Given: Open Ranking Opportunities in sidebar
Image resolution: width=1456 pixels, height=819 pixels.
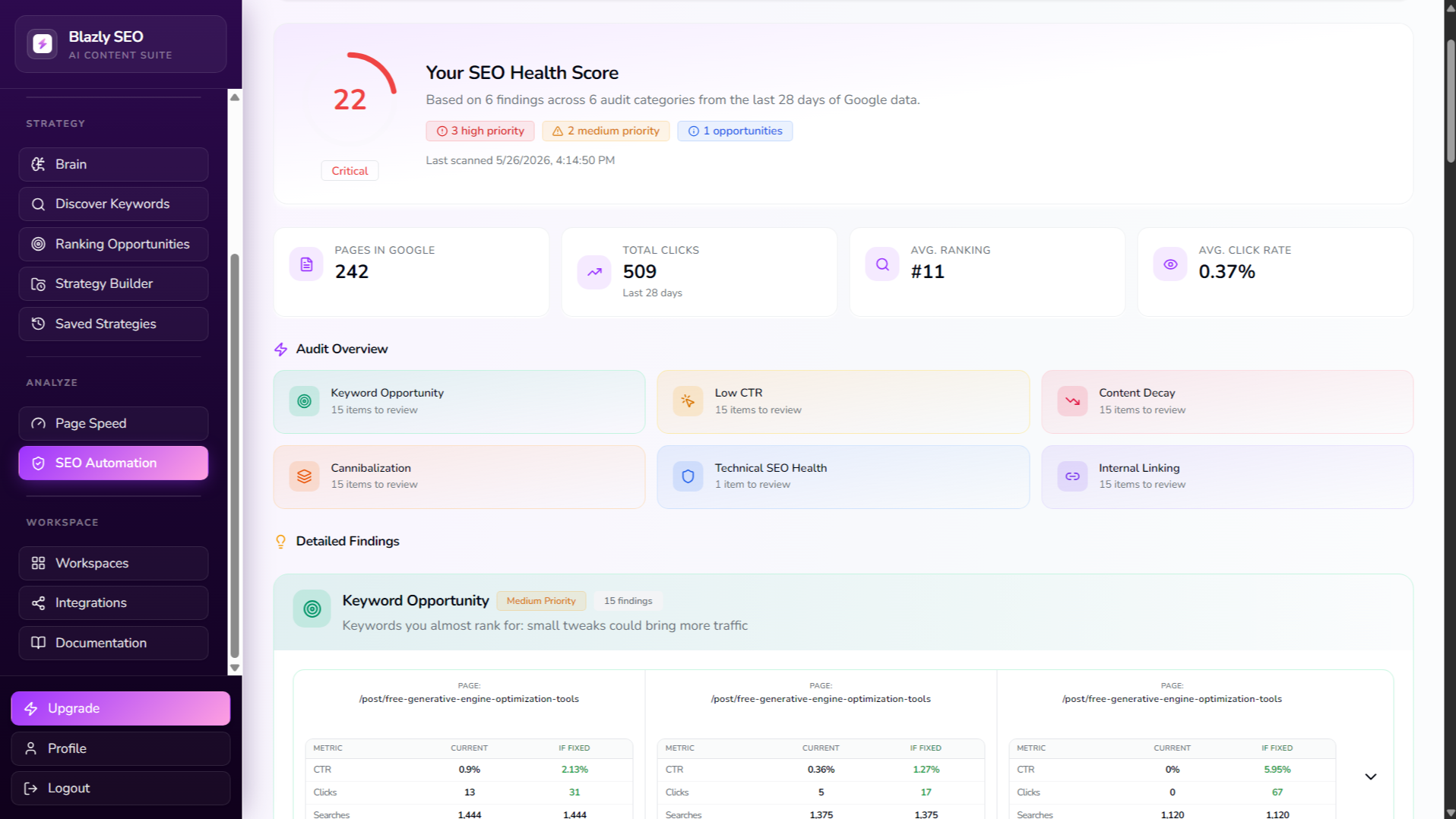Looking at the screenshot, I should tap(113, 244).
